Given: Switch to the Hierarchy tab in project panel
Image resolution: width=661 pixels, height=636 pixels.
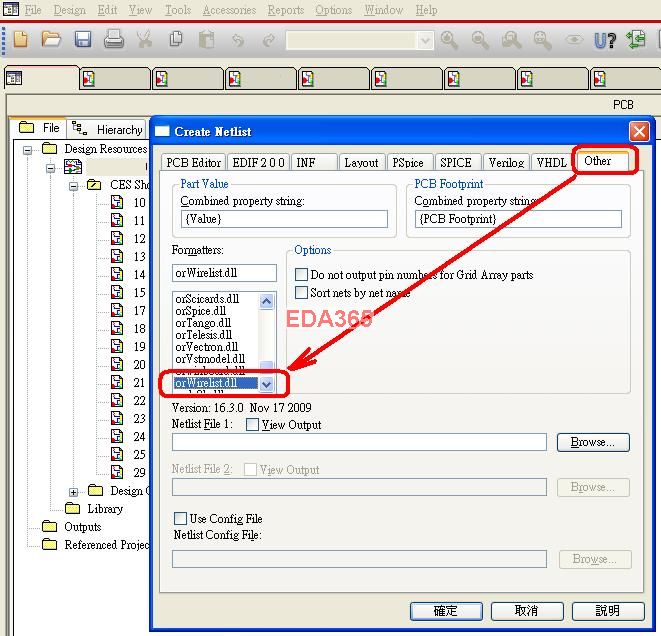Looking at the screenshot, I should pyautogui.click(x=109, y=129).
